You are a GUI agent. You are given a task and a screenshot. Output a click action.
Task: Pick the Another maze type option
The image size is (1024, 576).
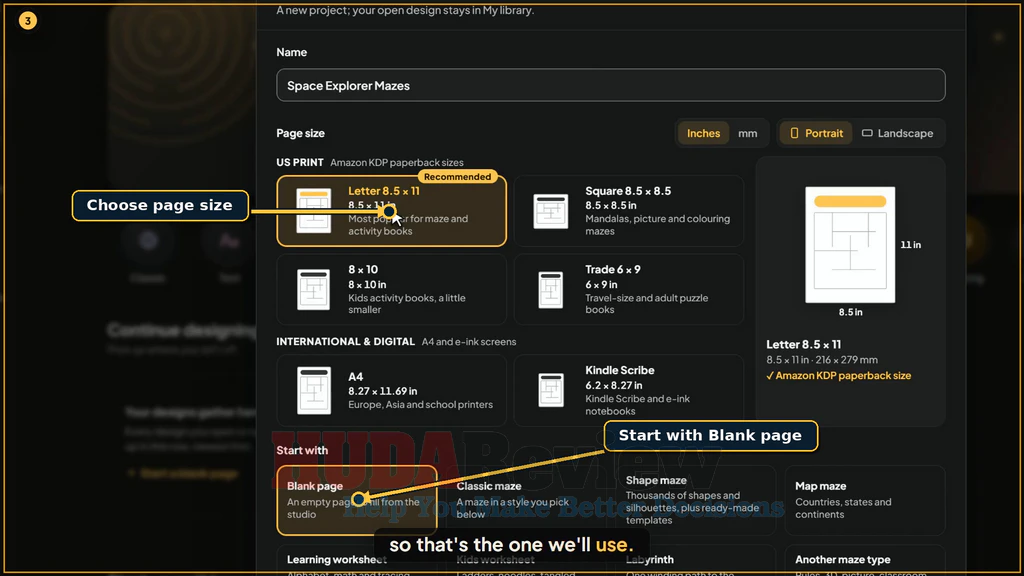coord(865,560)
